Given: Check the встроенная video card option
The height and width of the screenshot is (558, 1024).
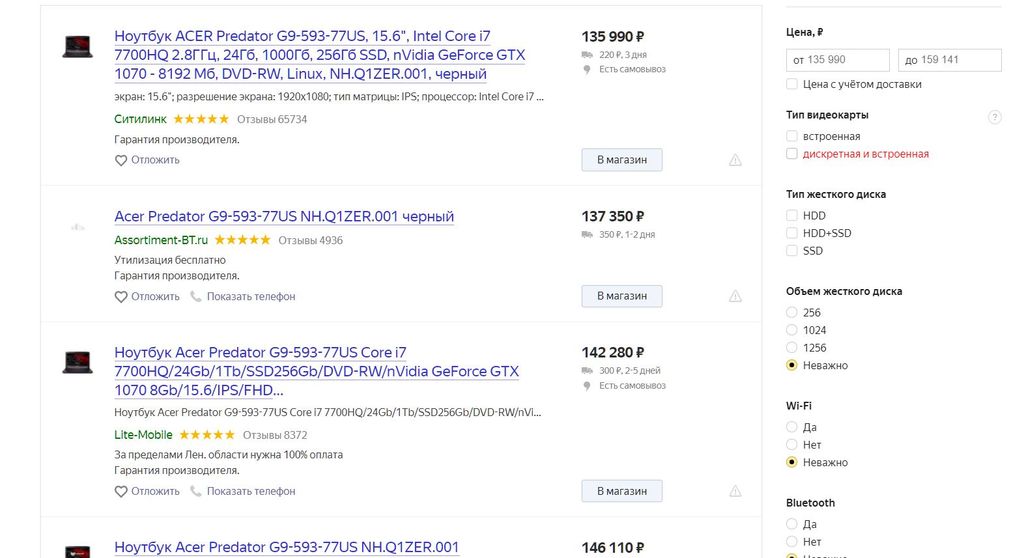Looking at the screenshot, I should click(x=793, y=136).
